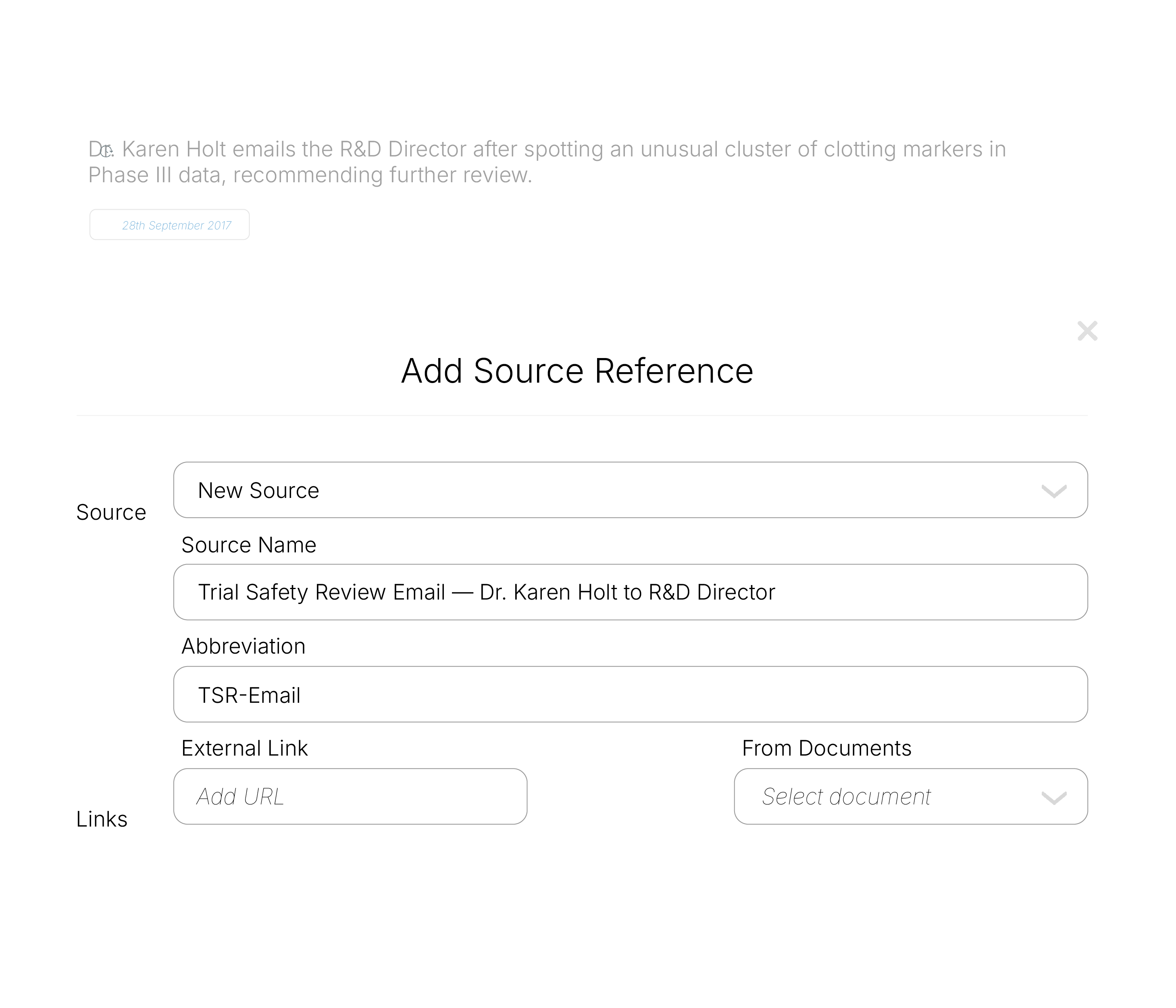
Task: Click the Abbreviation field label
Action: tap(243, 646)
